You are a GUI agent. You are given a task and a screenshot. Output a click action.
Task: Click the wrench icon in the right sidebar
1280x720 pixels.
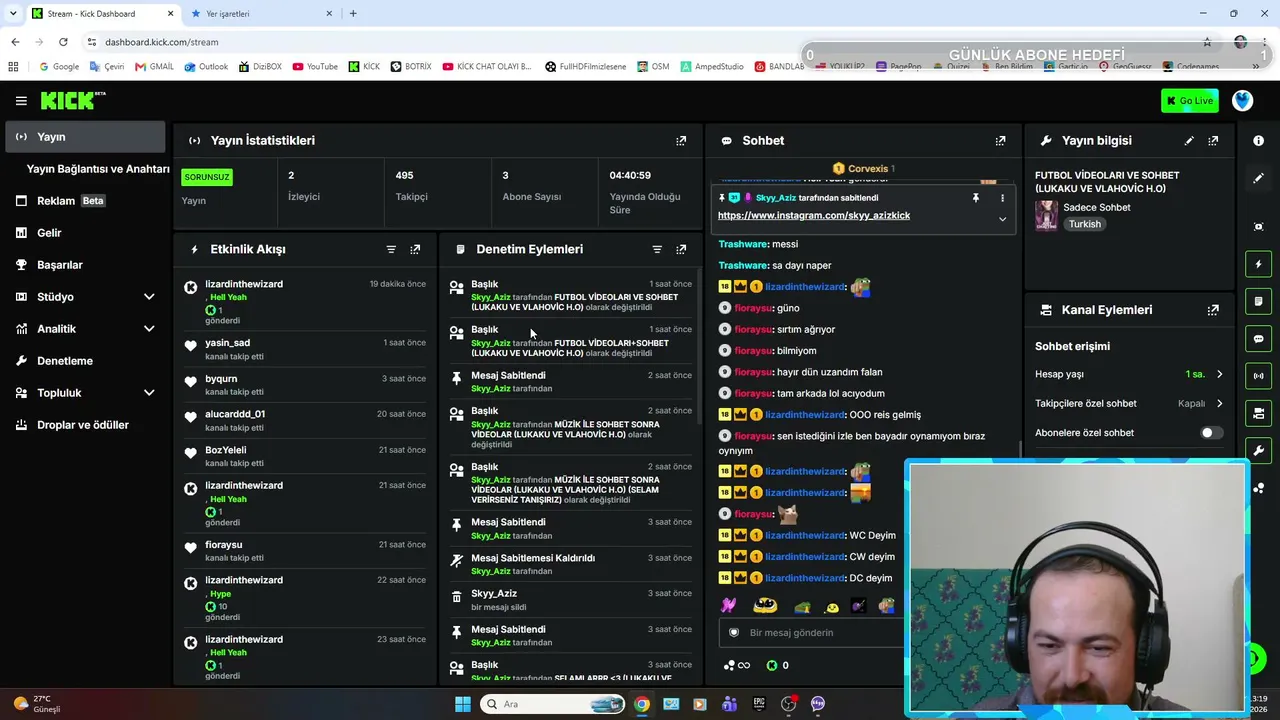[x=1258, y=450]
